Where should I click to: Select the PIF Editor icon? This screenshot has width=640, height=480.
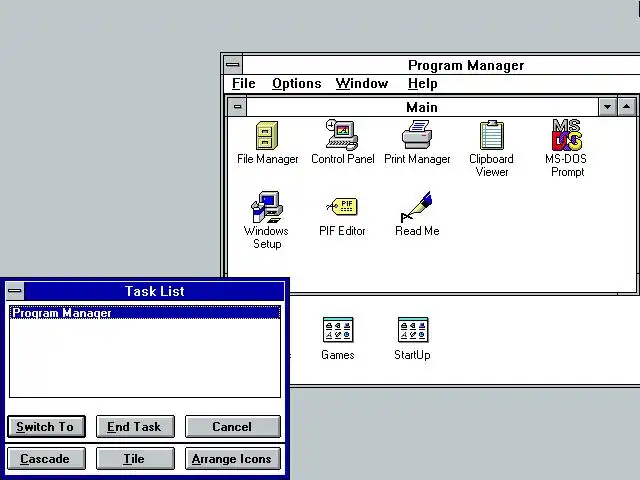pyautogui.click(x=342, y=216)
